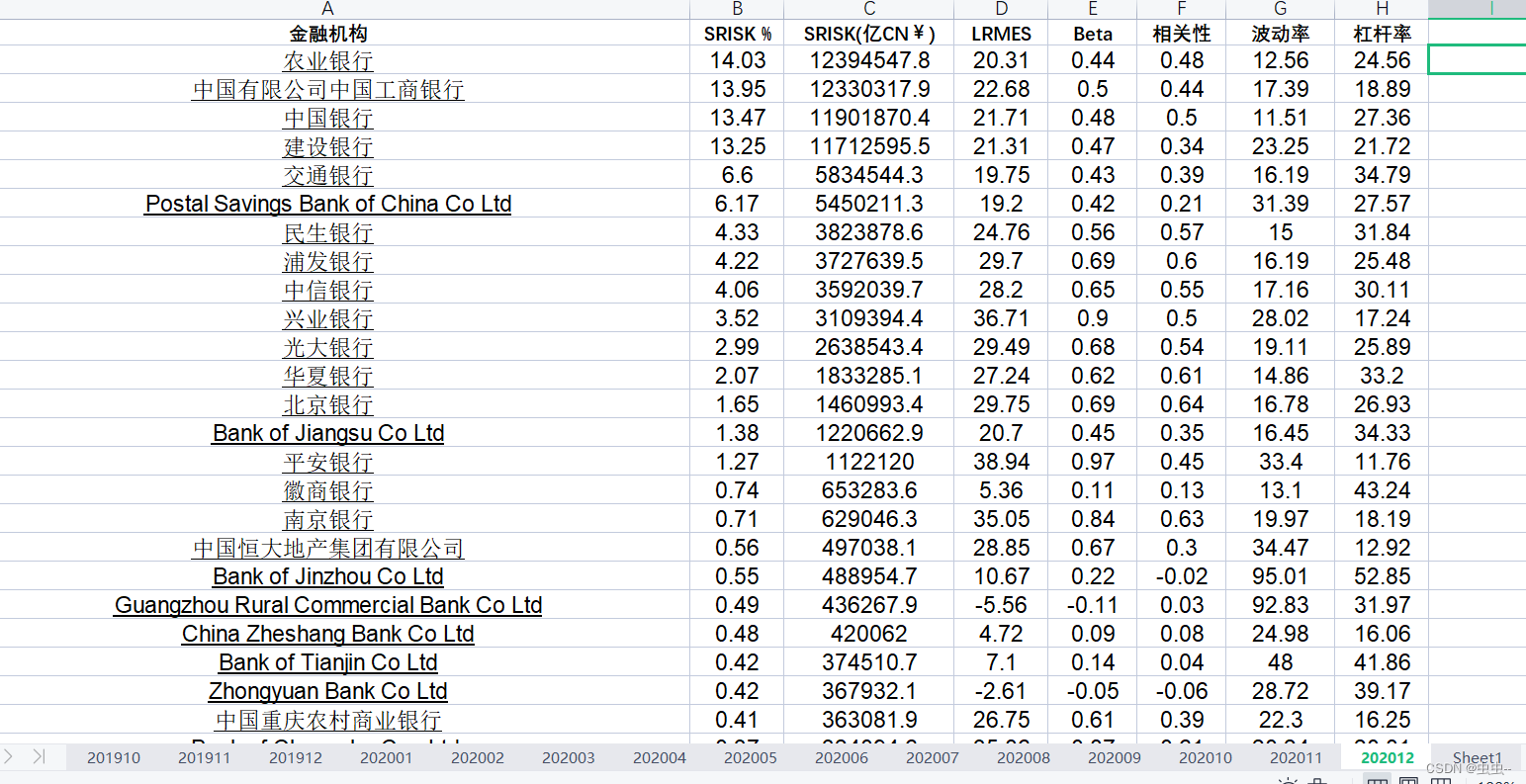Select sheet tab 202003
Screen dimensions: 1526x784
click(569, 758)
